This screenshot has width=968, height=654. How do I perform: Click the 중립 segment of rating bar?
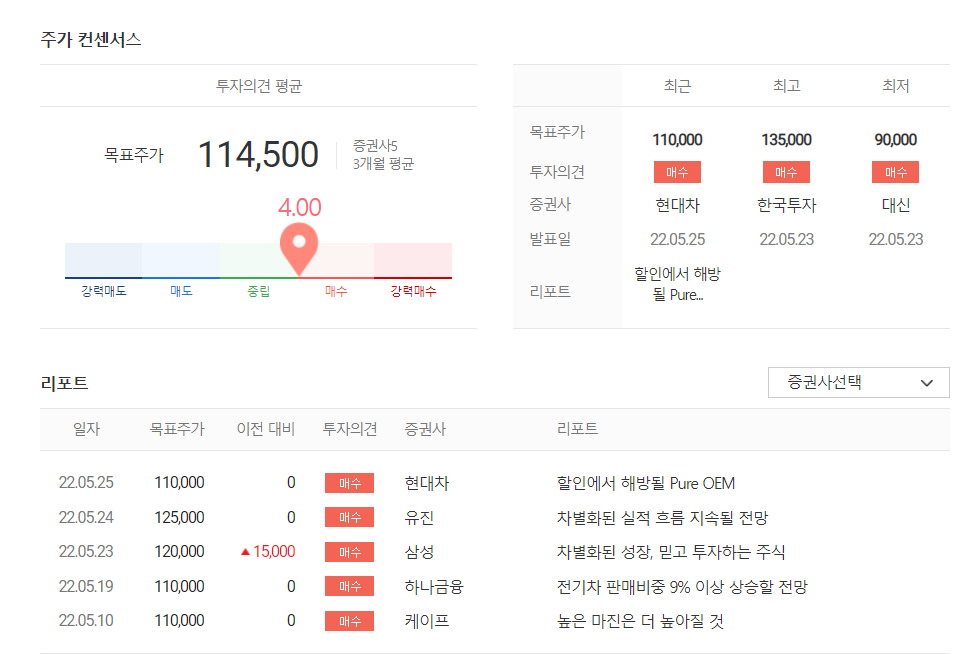pos(259,261)
